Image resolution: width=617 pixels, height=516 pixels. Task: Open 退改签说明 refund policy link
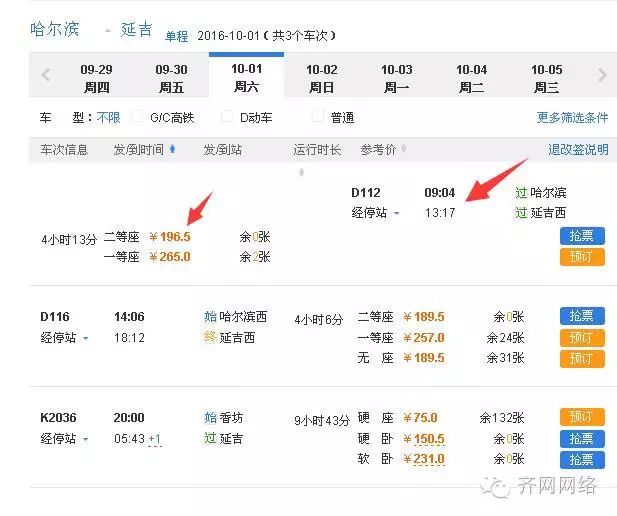click(x=578, y=150)
